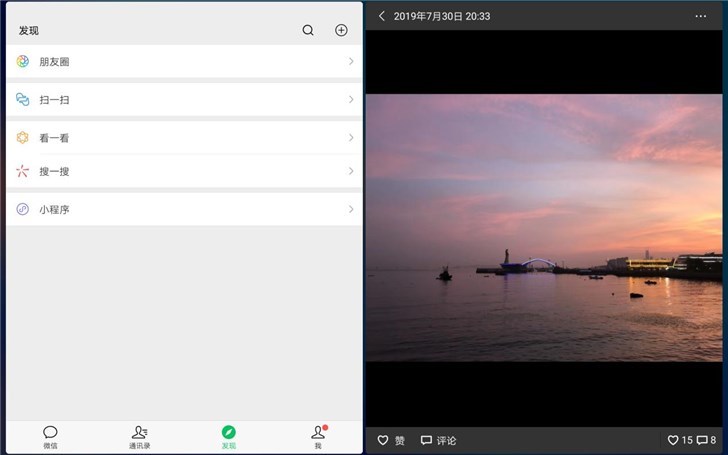
Task: Open the search magnifier in Discover header
Action: 308,30
